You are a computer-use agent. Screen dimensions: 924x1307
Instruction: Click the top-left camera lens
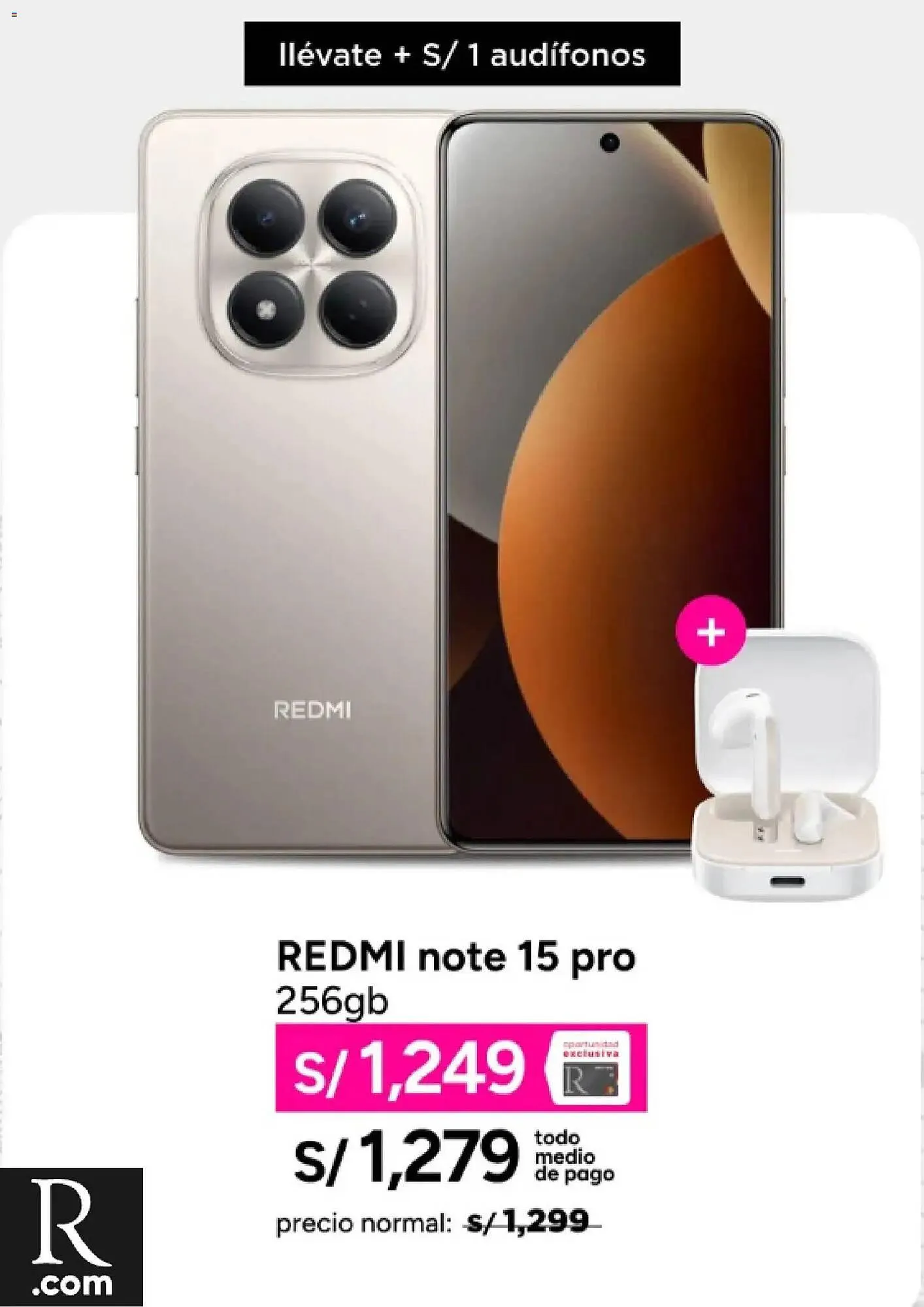pos(265,217)
